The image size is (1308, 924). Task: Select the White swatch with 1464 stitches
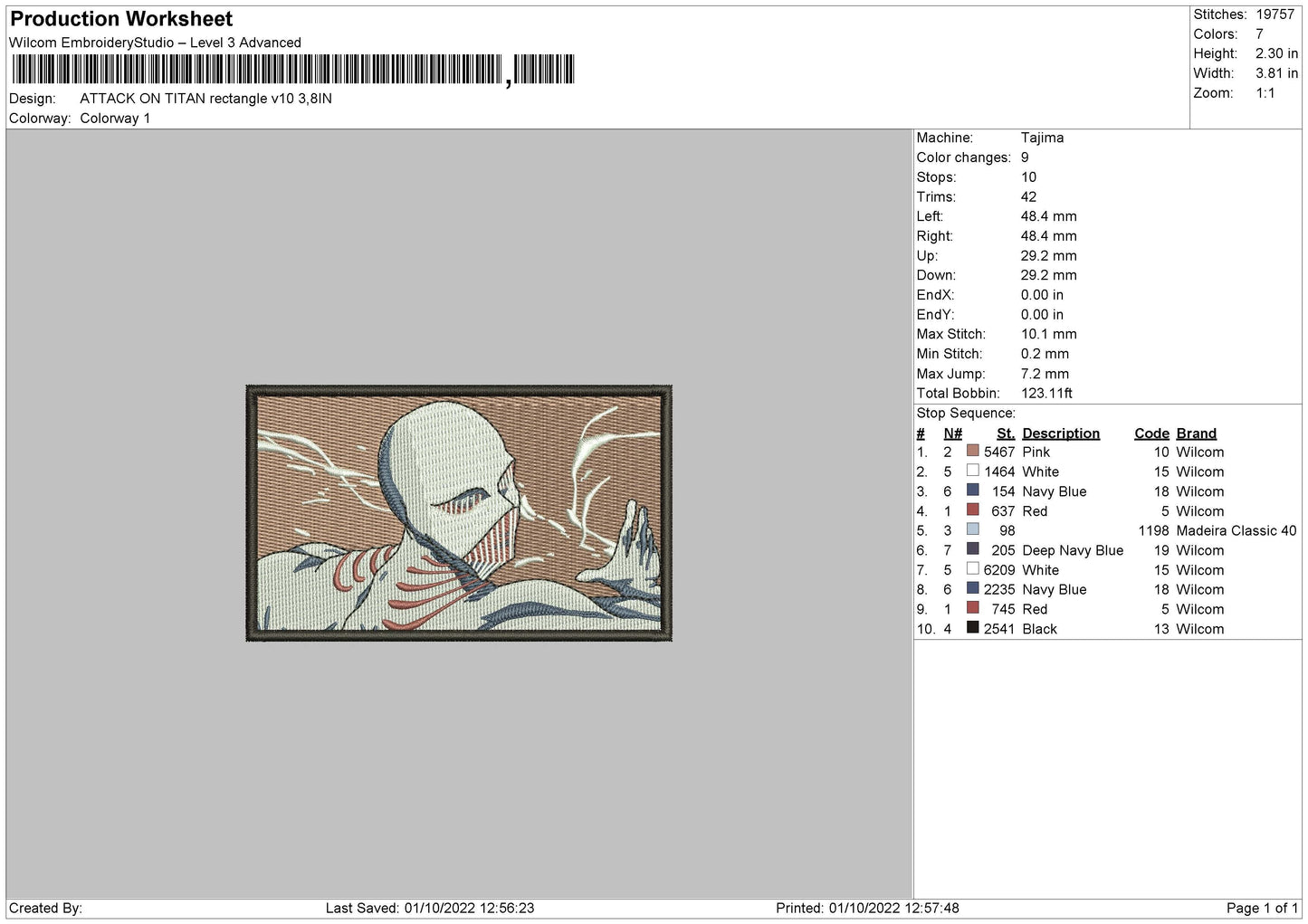click(x=972, y=471)
